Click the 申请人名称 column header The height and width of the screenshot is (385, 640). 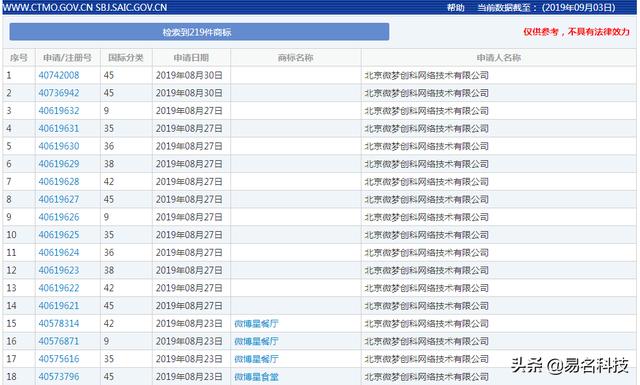pos(499,58)
